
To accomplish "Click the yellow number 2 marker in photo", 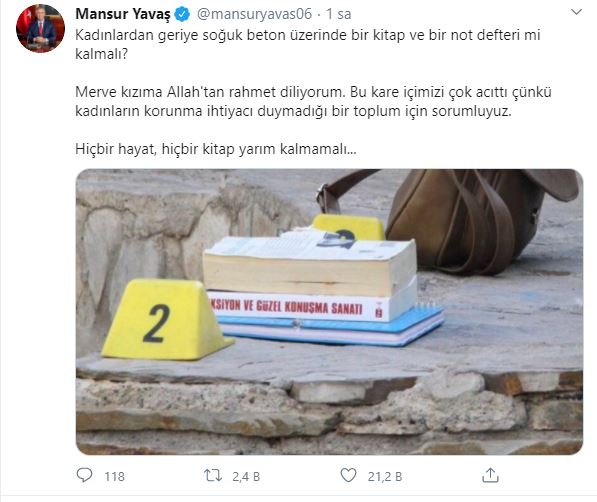I will [164, 320].
